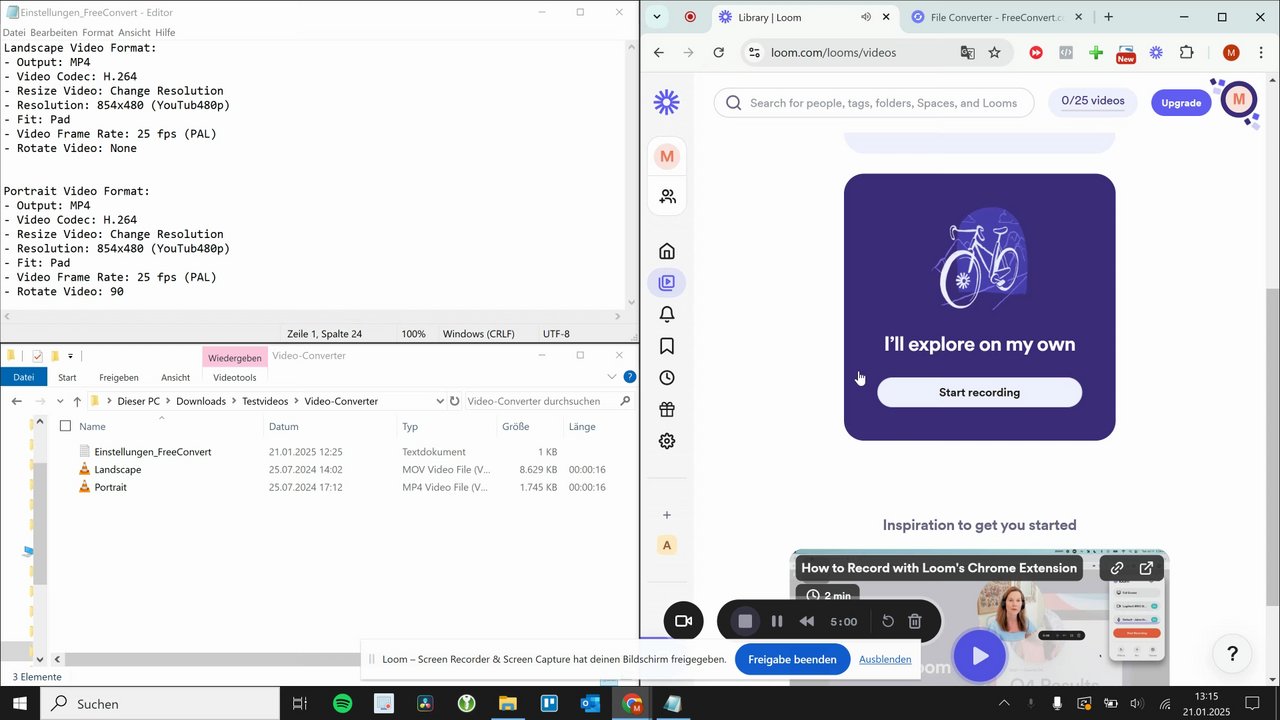Viewport: 1280px width, 720px height.
Task: Select the Einstellungen_FreeConvert text file
Action: click(x=153, y=452)
